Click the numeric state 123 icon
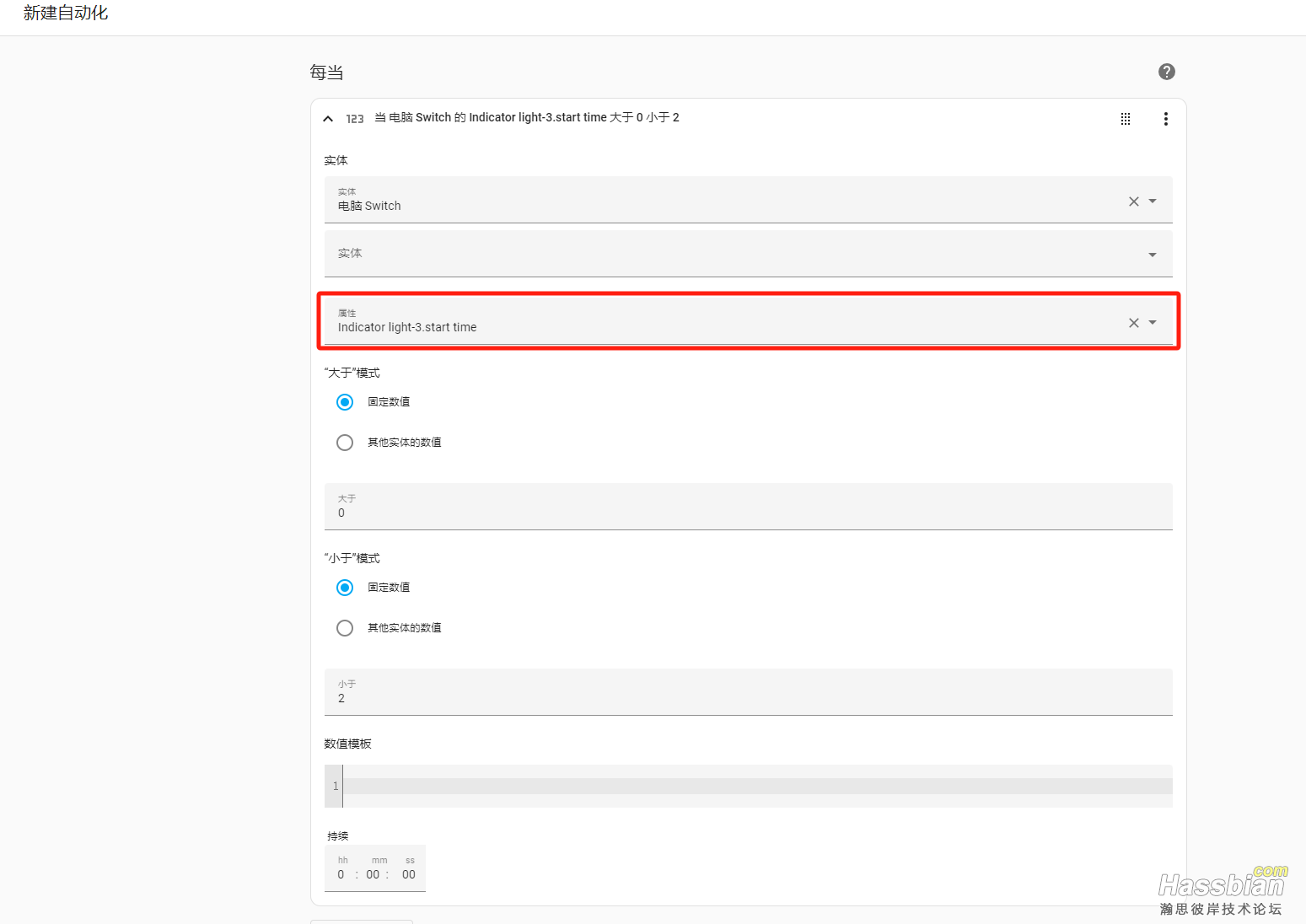Image resolution: width=1306 pixels, height=924 pixels. pyautogui.click(x=355, y=119)
